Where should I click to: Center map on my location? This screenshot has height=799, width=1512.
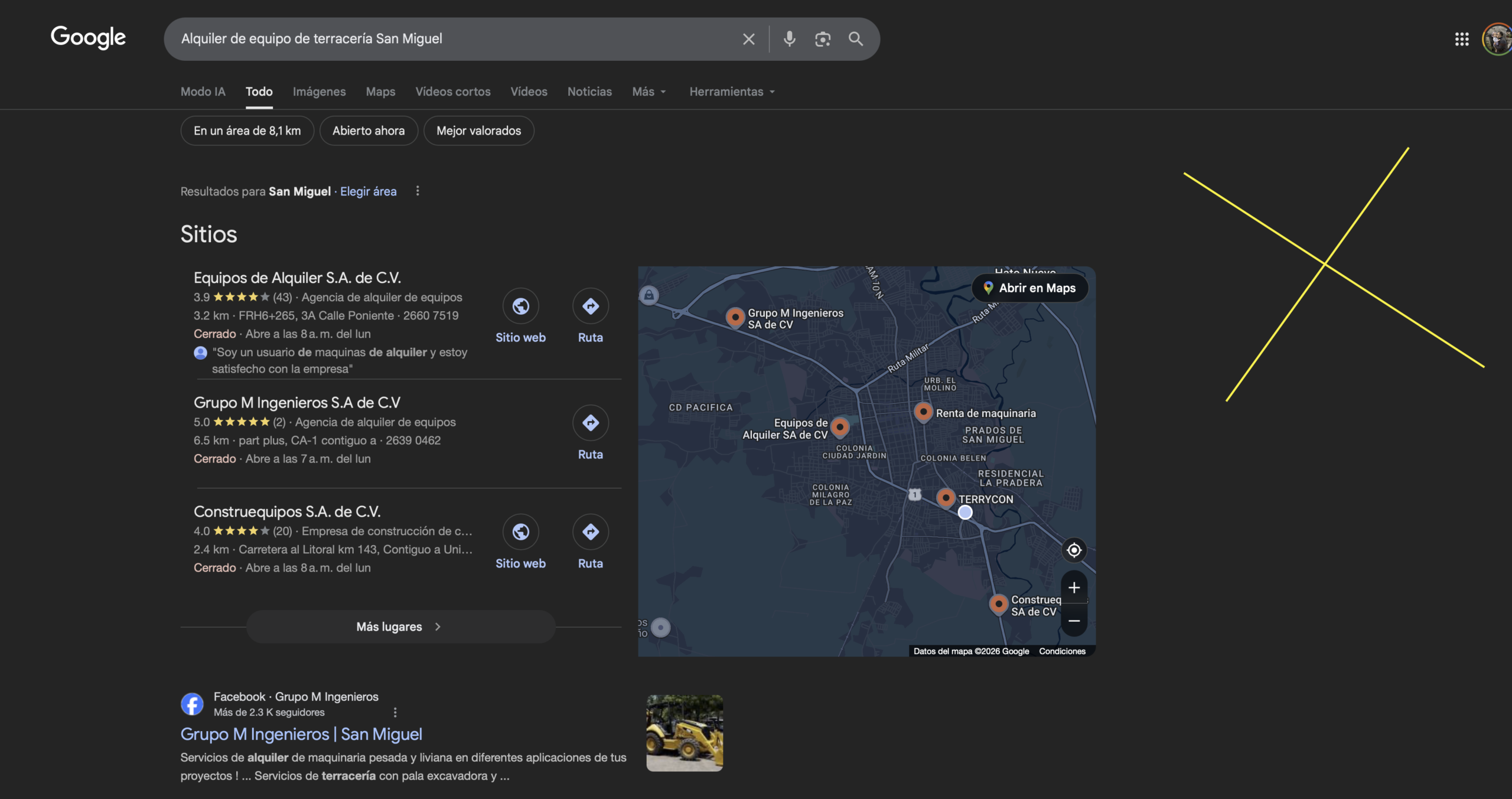click(x=1074, y=550)
